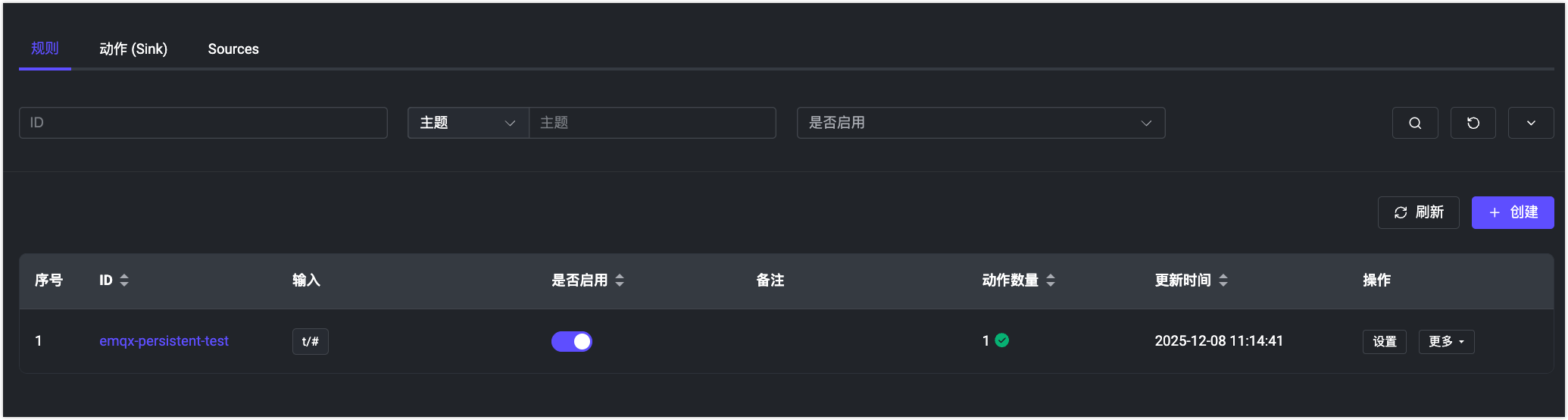Screen dimensions: 1568x420
Task: Sort by 是否启用 column arrows
Action: 620,281
